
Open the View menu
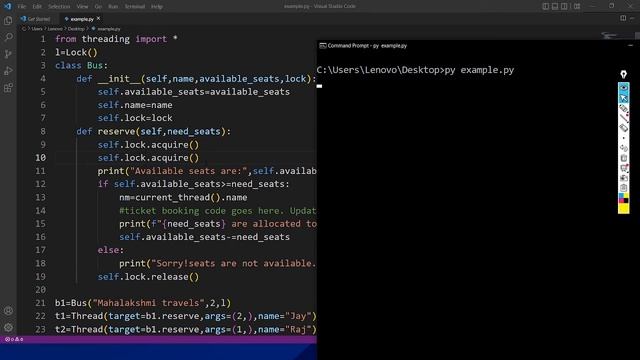pyautogui.click(x=82, y=7)
